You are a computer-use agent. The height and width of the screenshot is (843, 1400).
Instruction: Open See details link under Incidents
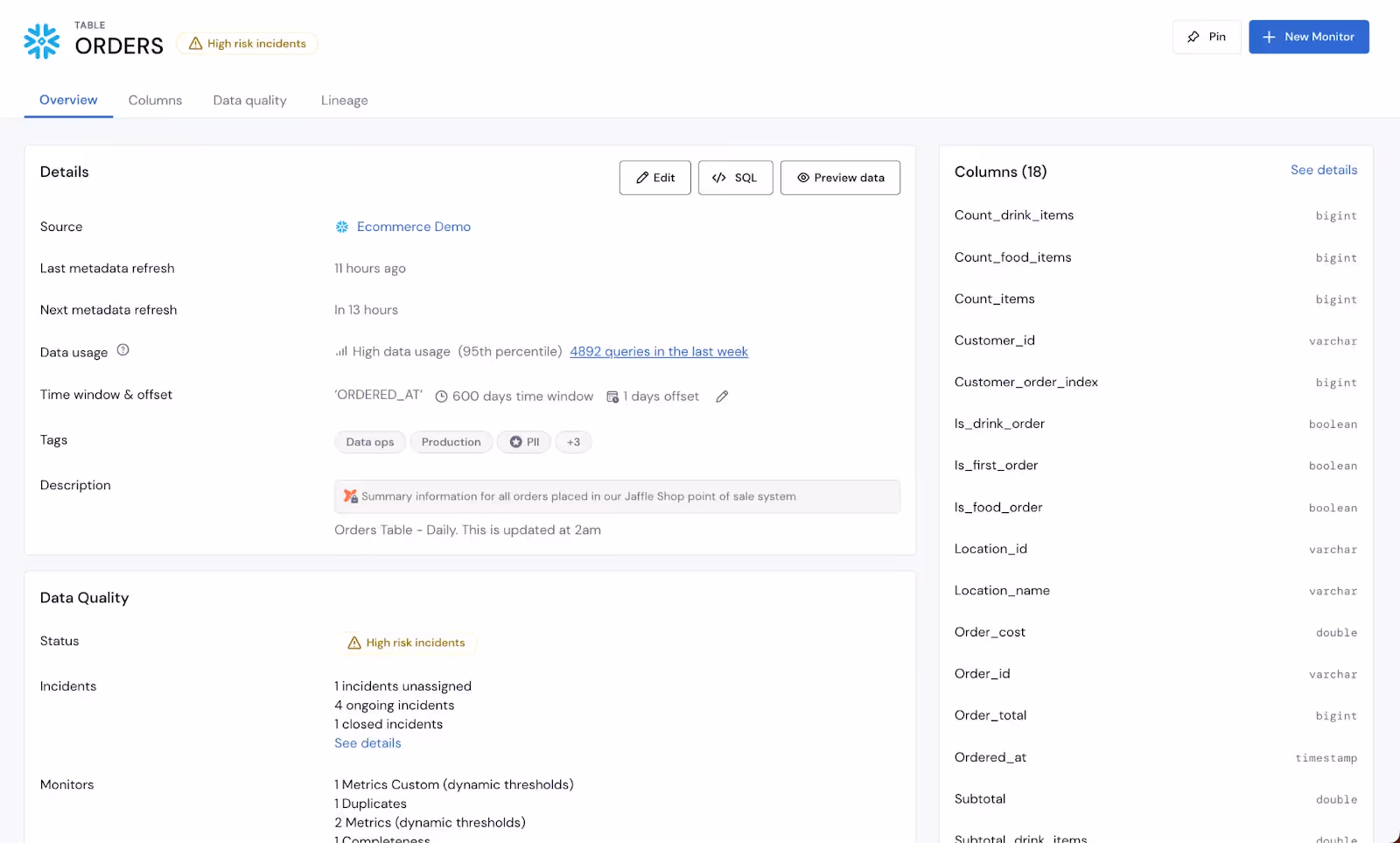[367, 743]
